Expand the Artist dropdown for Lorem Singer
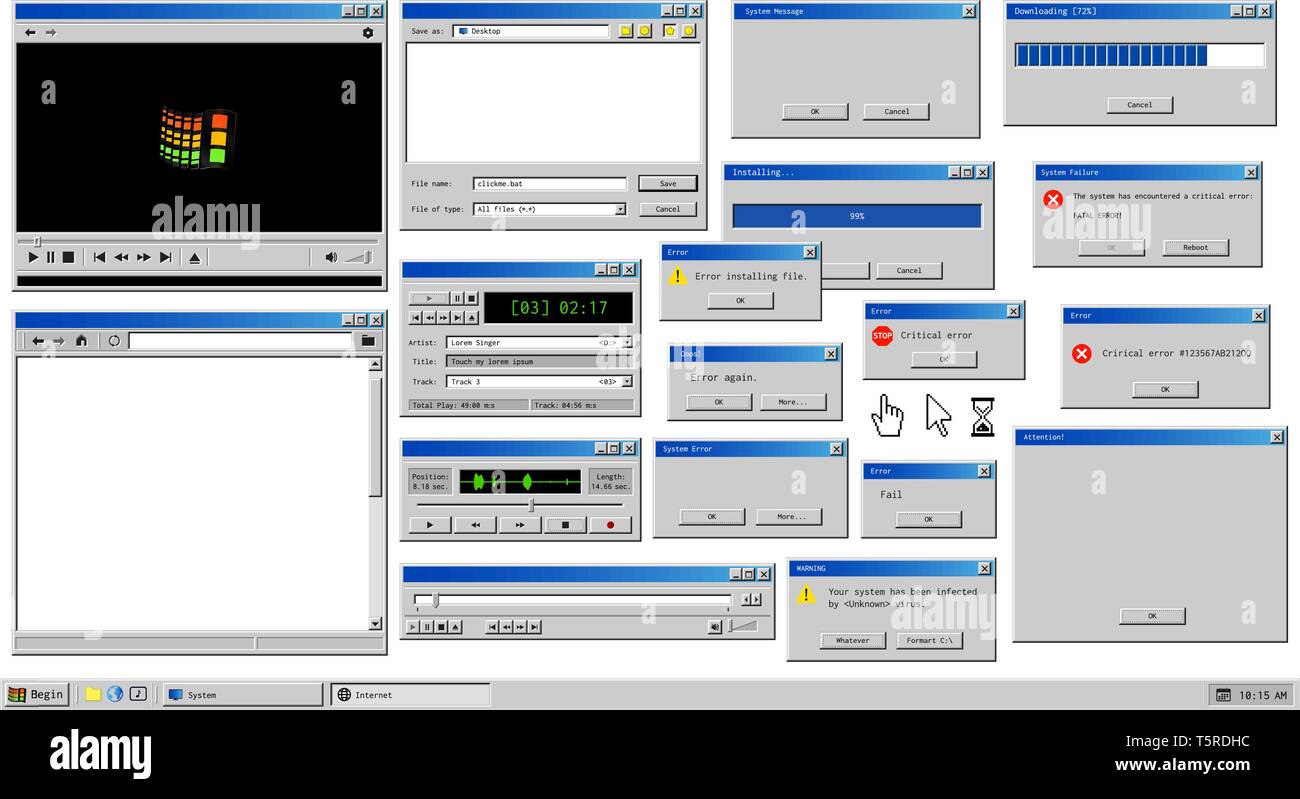 (627, 342)
